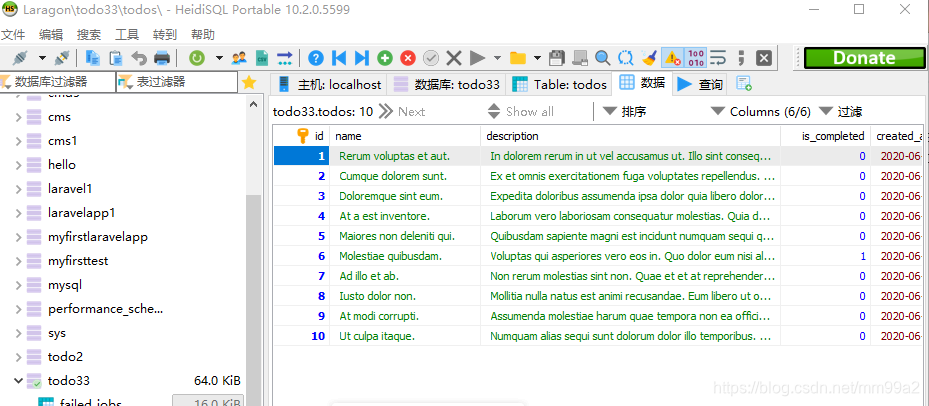Cancel editing with black X icon
The width and height of the screenshot is (929, 406).
454,57
